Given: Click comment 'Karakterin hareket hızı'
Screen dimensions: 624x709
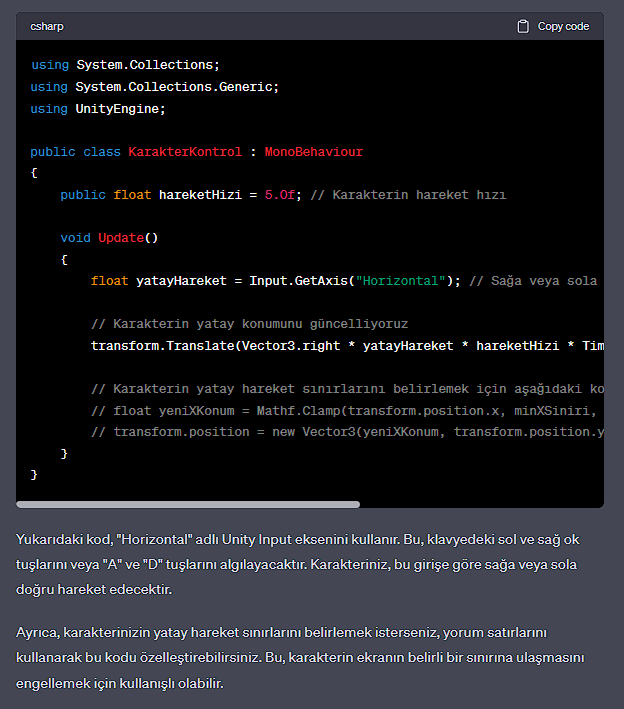Looking at the screenshot, I should (408, 195).
